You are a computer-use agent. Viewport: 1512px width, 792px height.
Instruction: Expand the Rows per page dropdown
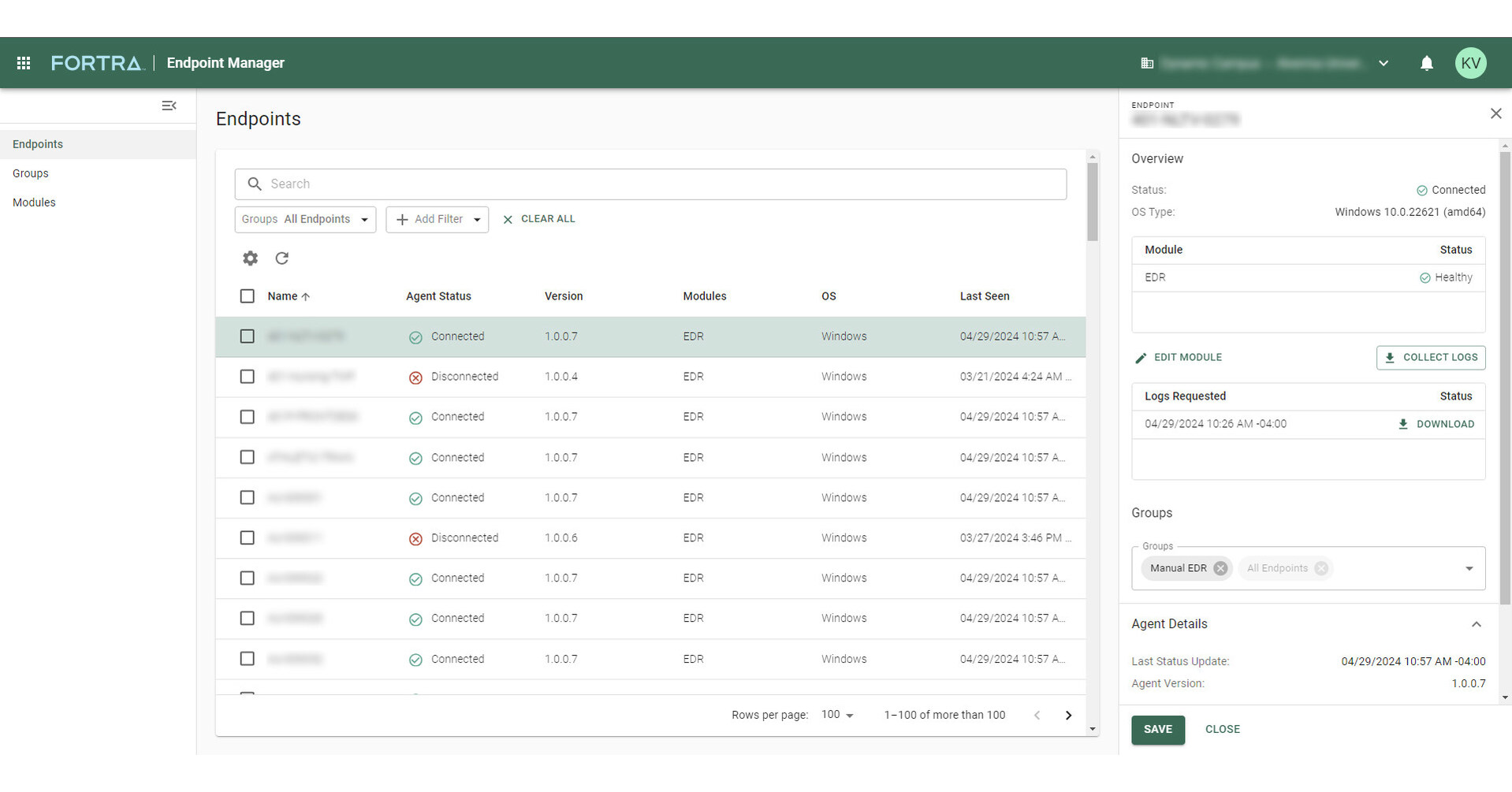[x=837, y=715]
